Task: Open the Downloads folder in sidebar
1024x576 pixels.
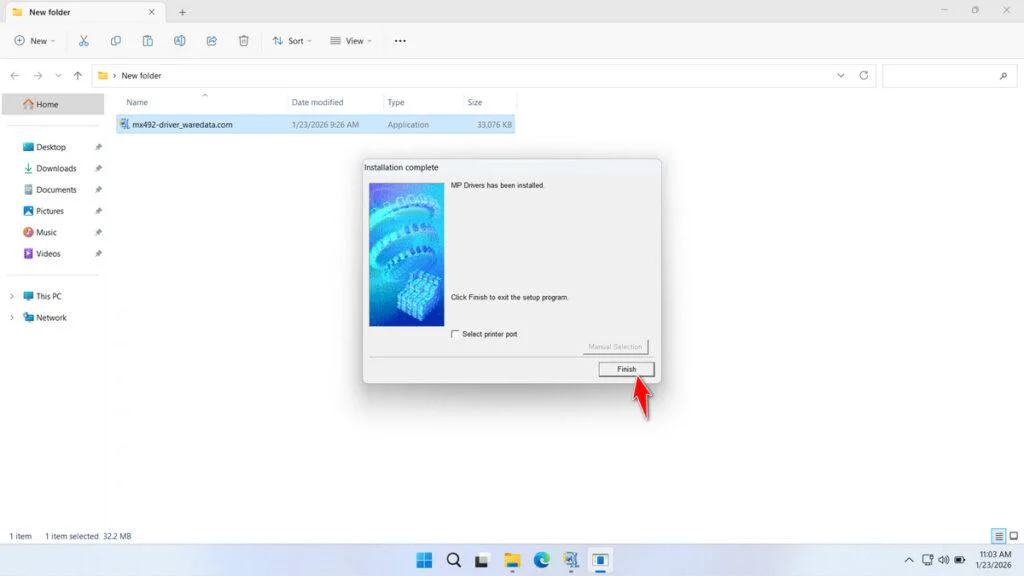Action: coord(54,168)
